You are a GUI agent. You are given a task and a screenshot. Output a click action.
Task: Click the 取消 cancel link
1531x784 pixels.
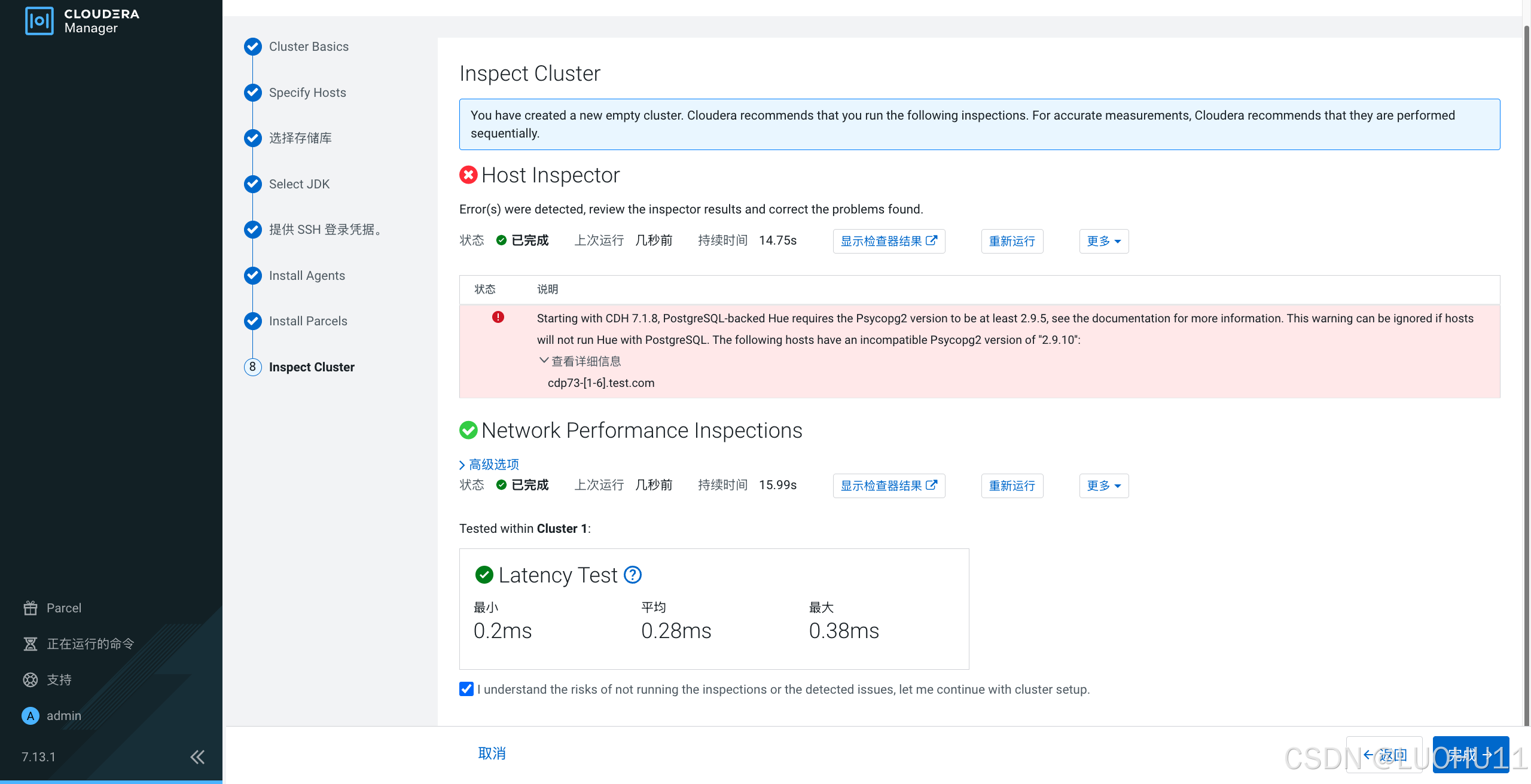coord(492,754)
